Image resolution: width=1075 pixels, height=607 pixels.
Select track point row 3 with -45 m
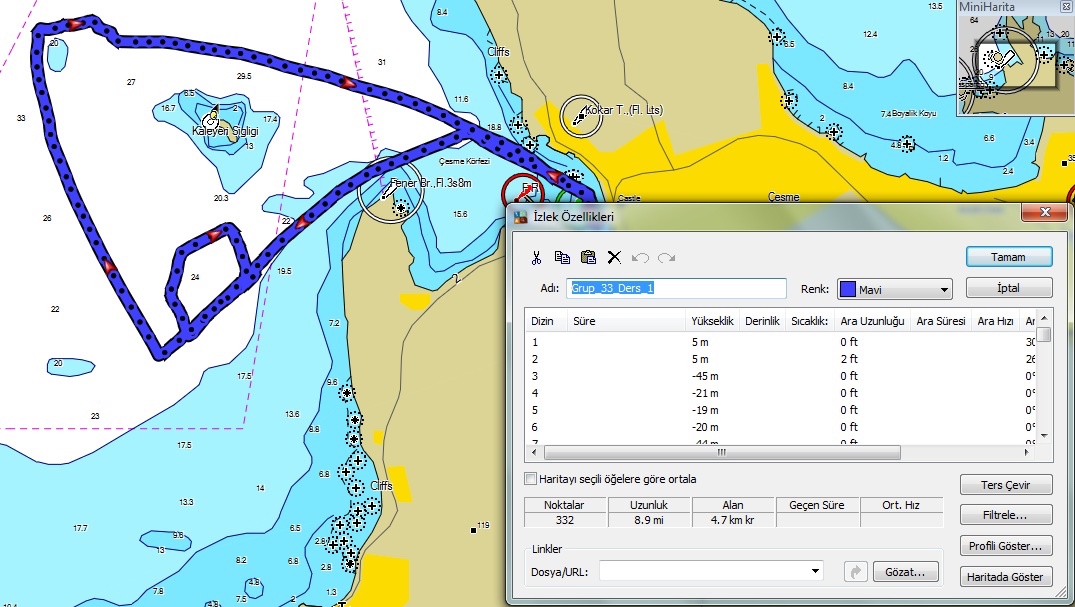[x=780, y=376]
